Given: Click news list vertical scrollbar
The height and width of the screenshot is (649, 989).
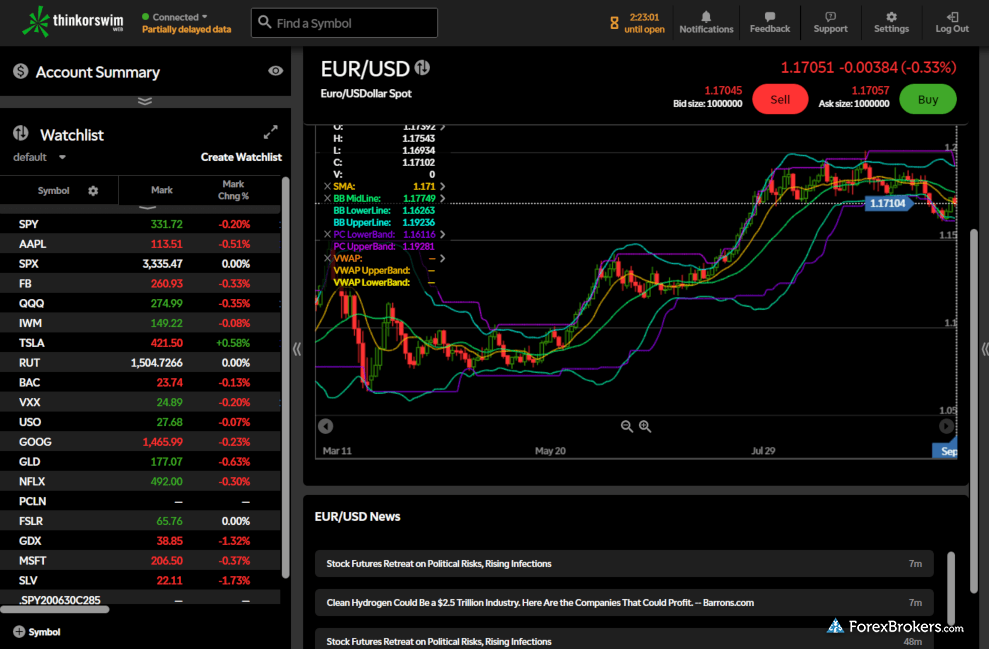Looking at the screenshot, I should coord(951,588).
